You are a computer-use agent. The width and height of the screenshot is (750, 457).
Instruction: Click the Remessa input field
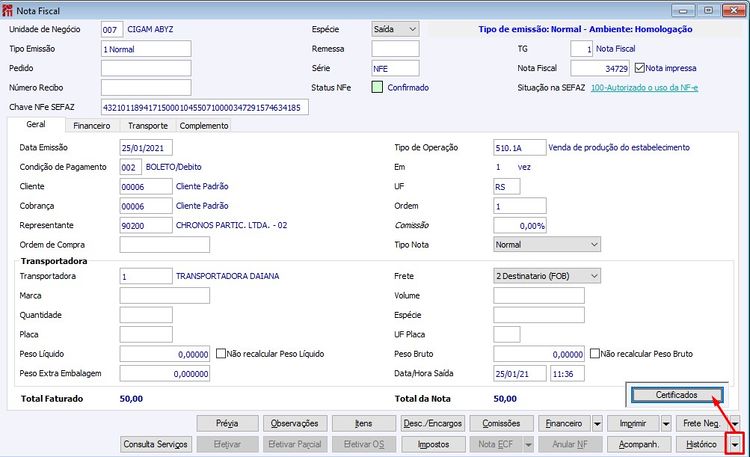click(x=395, y=49)
